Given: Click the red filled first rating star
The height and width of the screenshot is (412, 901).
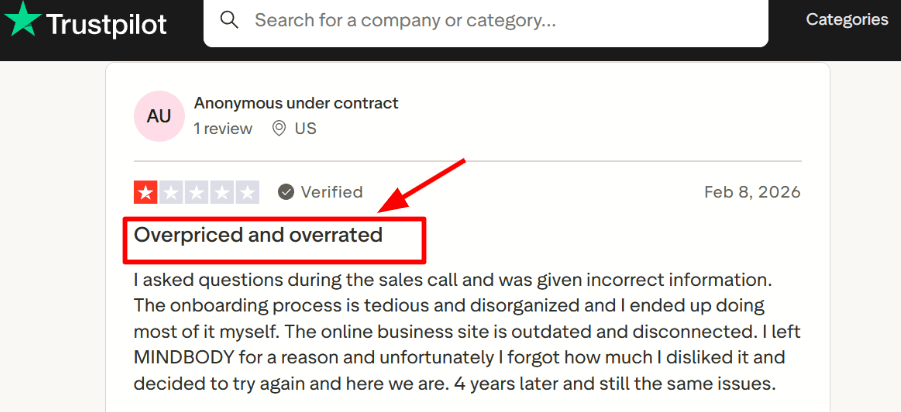Looking at the screenshot, I should coord(146,192).
